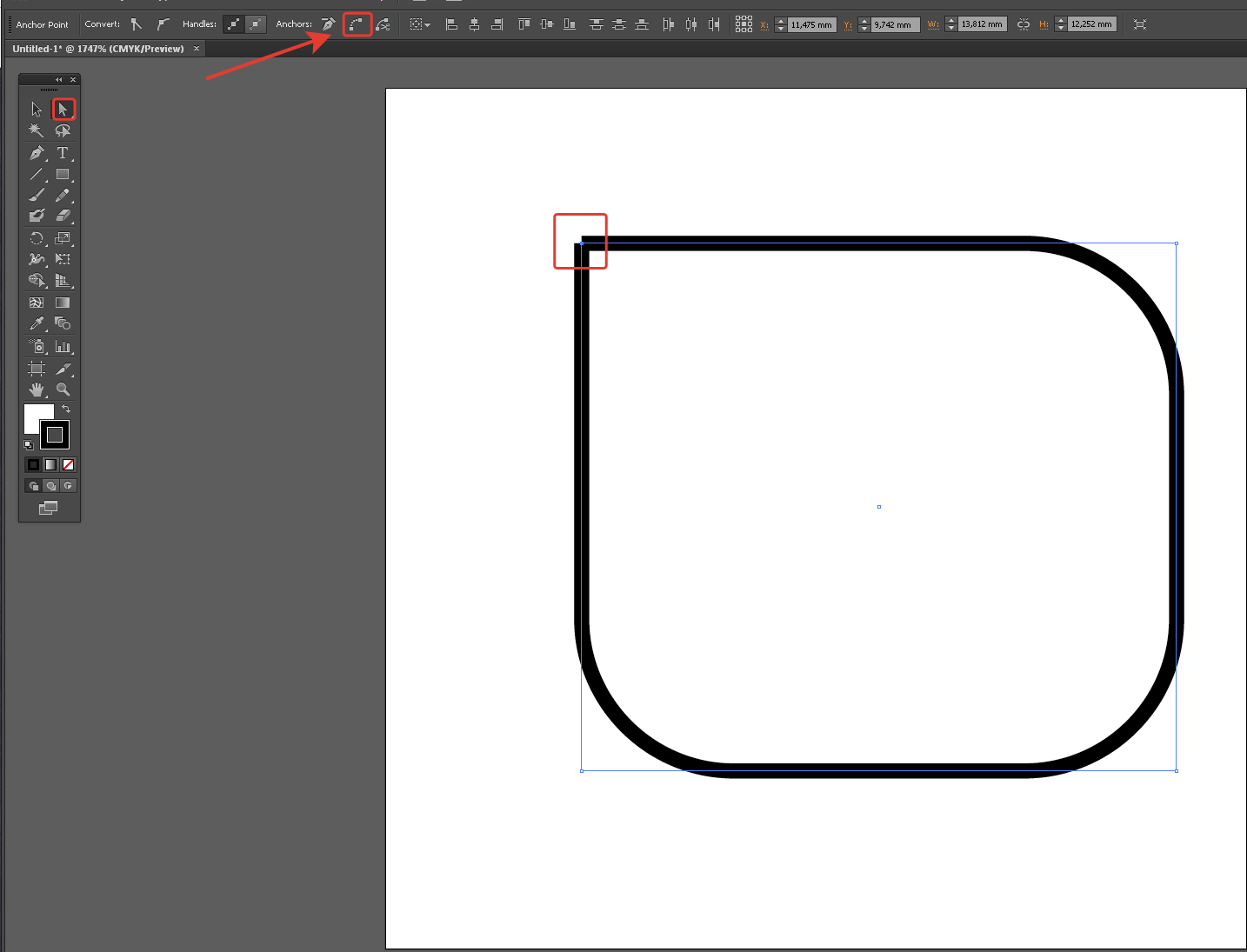The width and height of the screenshot is (1247, 952).
Task: Select the Zoom tool
Action: pos(63,389)
